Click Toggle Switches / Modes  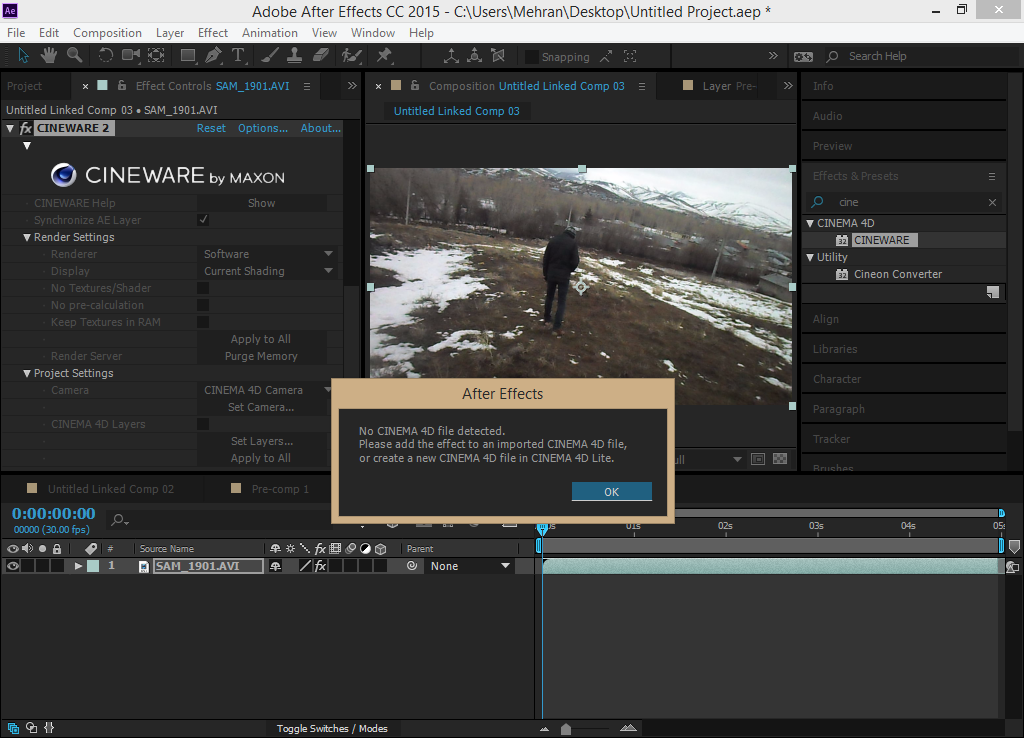click(x=332, y=729)
